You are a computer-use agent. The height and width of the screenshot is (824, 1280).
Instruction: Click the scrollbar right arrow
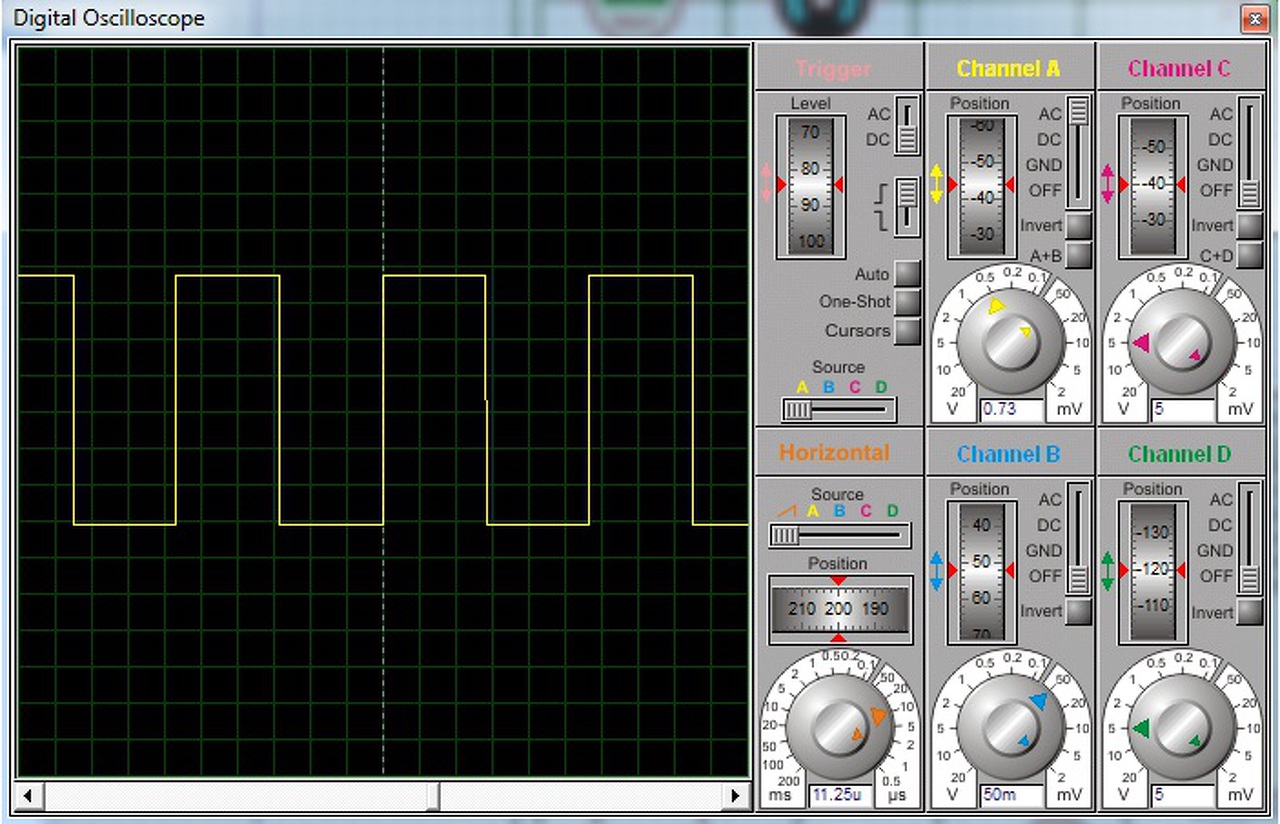click(x=738, y=795)
